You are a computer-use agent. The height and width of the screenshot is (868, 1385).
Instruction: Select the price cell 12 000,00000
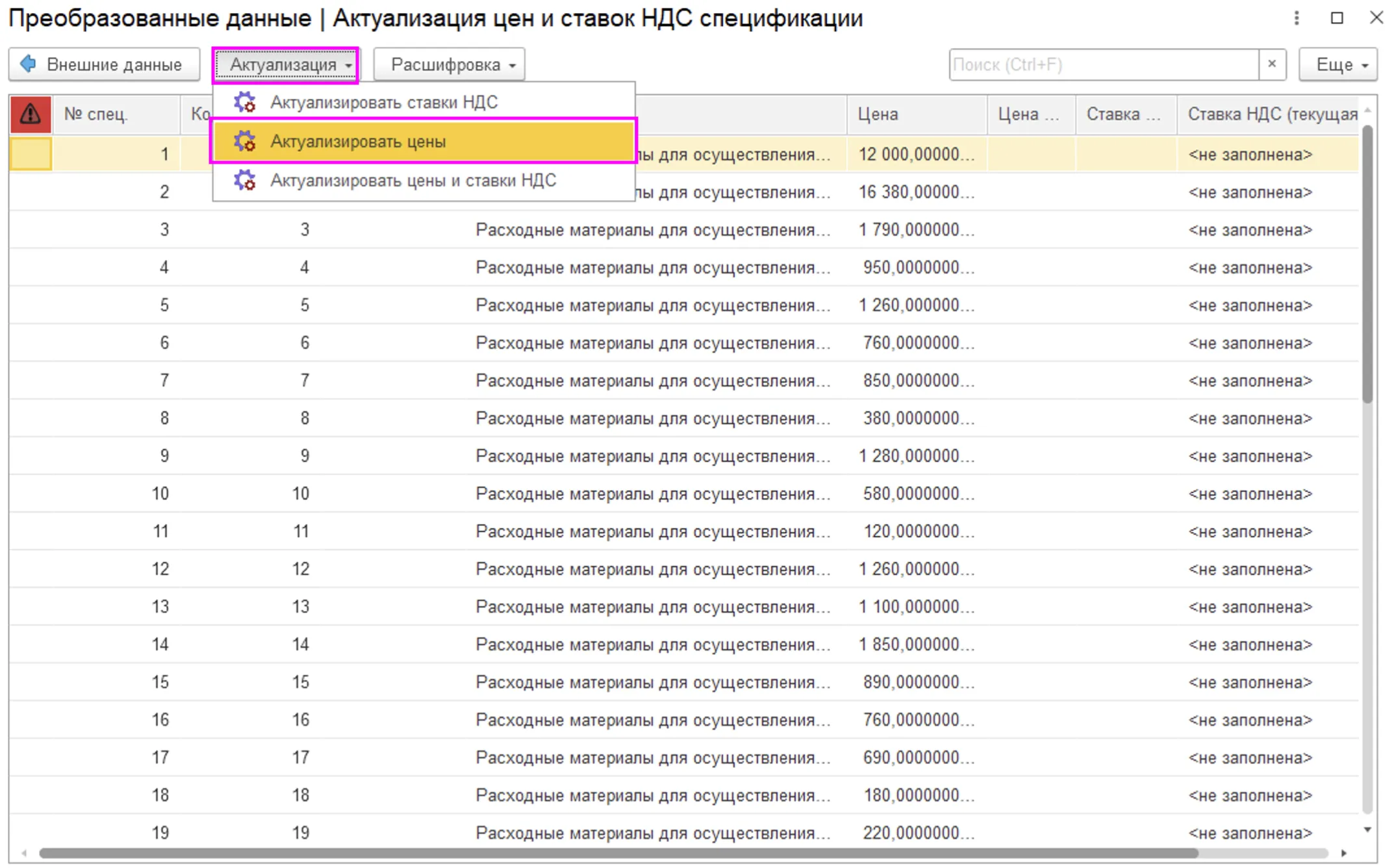point(917,155)
